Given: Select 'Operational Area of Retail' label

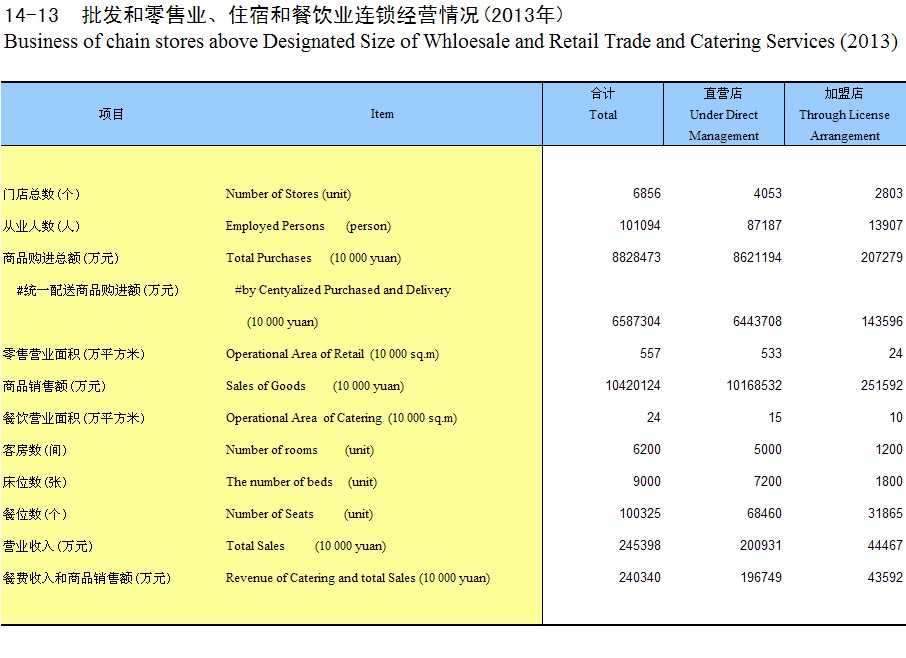Looking at the screenshot, I should pyautogui.click(x=295, y=354).
